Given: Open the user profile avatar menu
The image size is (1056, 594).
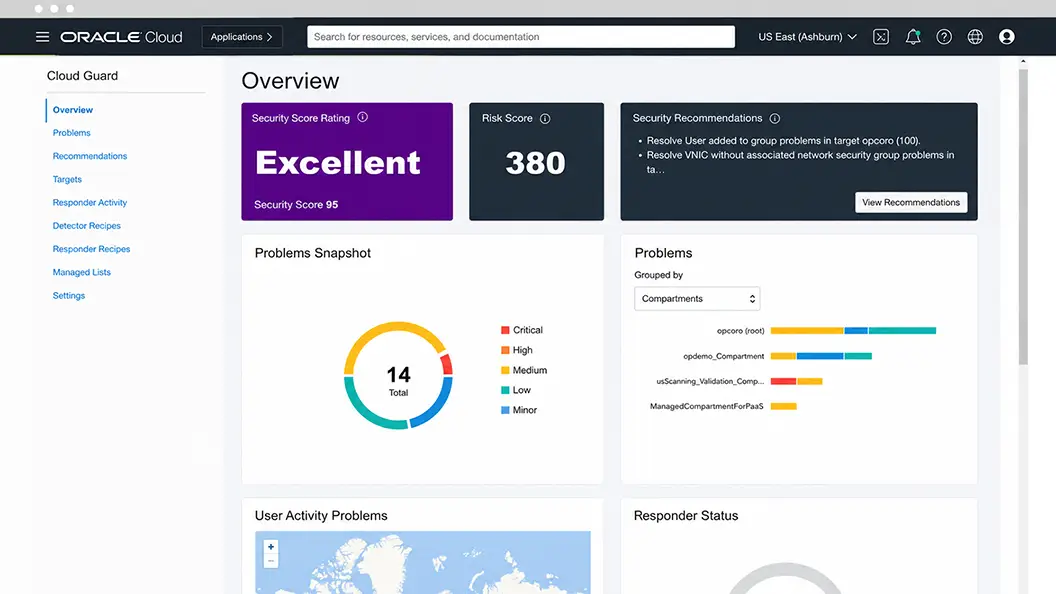Looking at the screenshot, I should click(x=1007, y=37).
